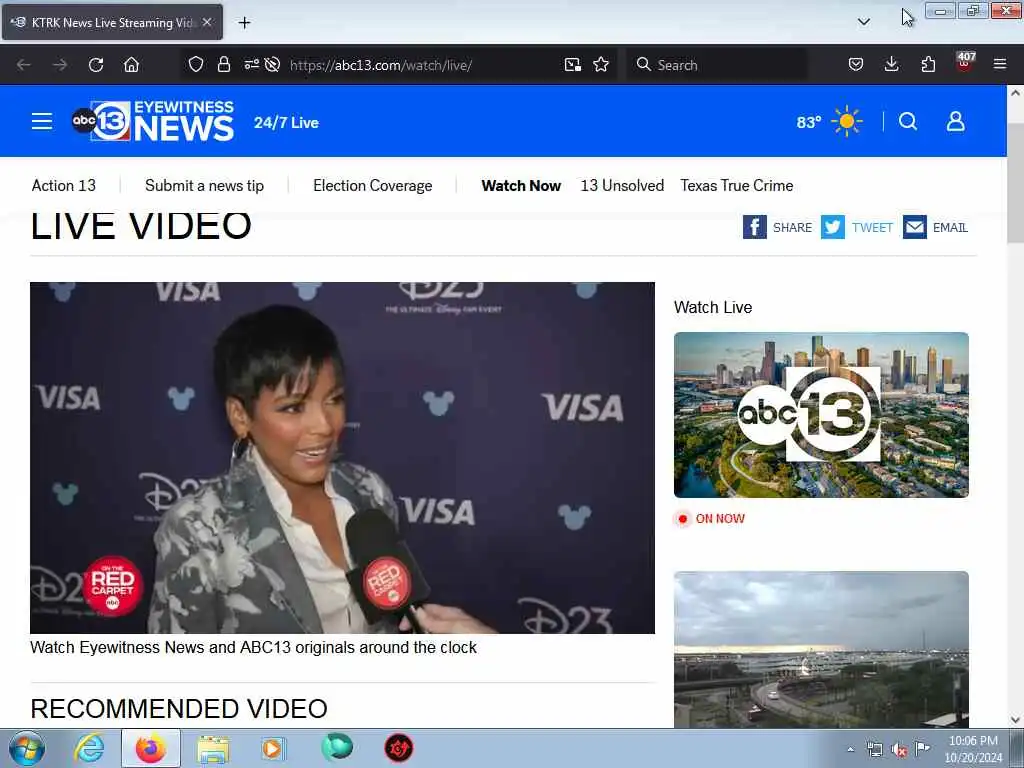Open the Action Center flag icon

click(x=923, y=748)
